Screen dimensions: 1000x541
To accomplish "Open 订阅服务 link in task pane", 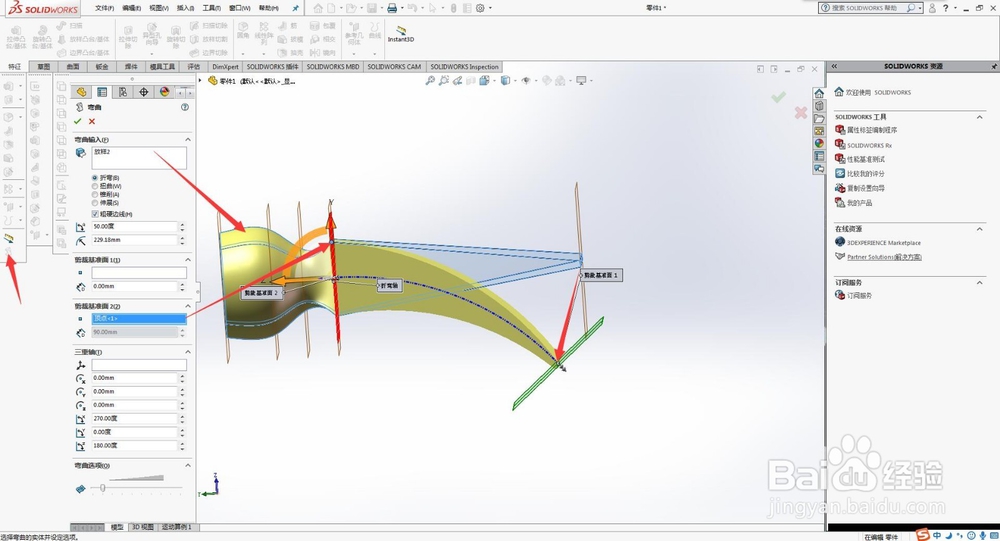I will coord(859,295).
